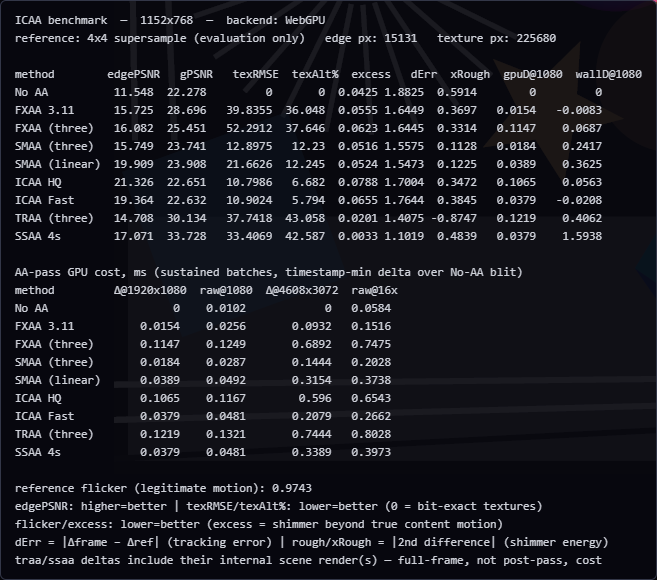Viewport: 657px width, 580px height.
Task: Click the 'flicker/excess: lower=better' legend line
Action: coord(259,525)
